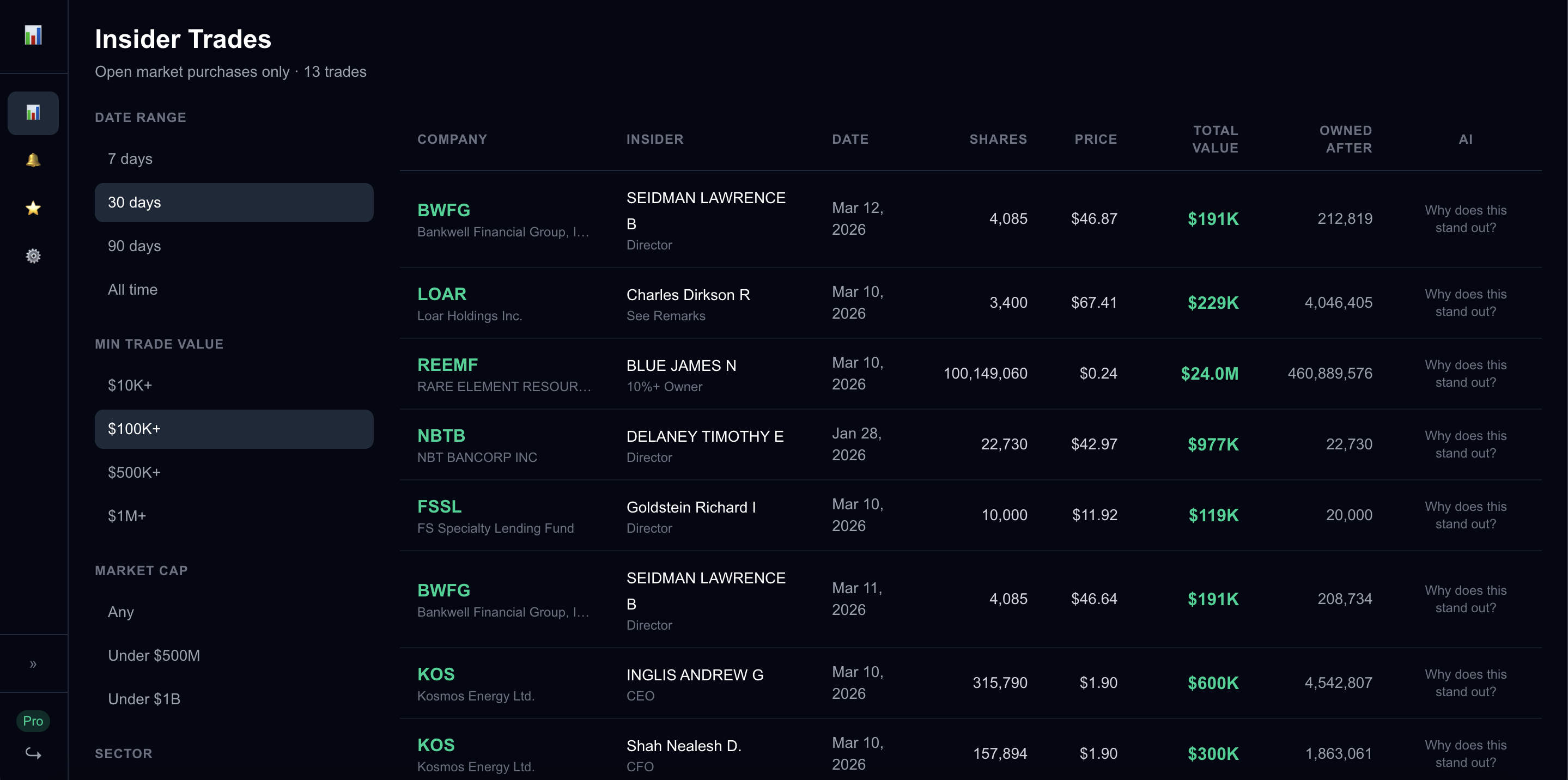
Task: Click insider name Charles Dirkson R
Action: (x=688, y=295)
